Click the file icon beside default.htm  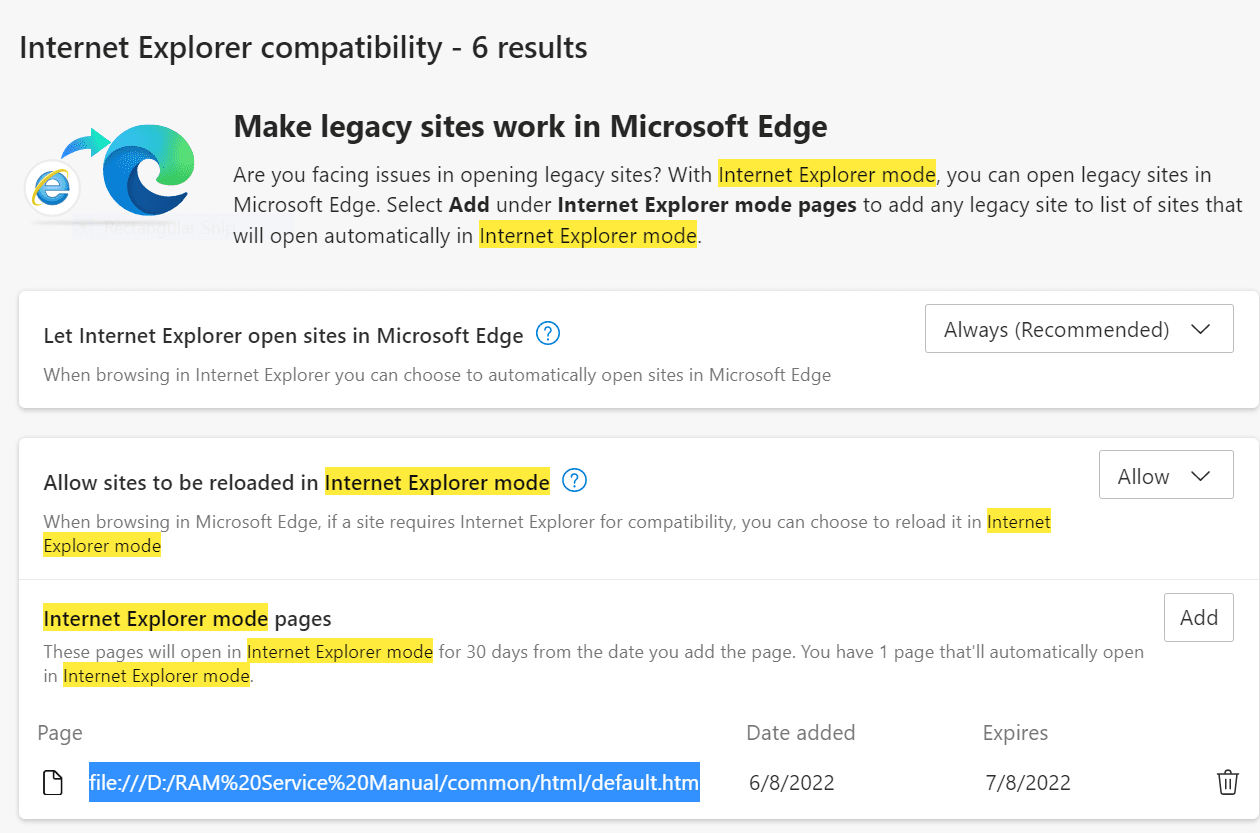[53, 783]
